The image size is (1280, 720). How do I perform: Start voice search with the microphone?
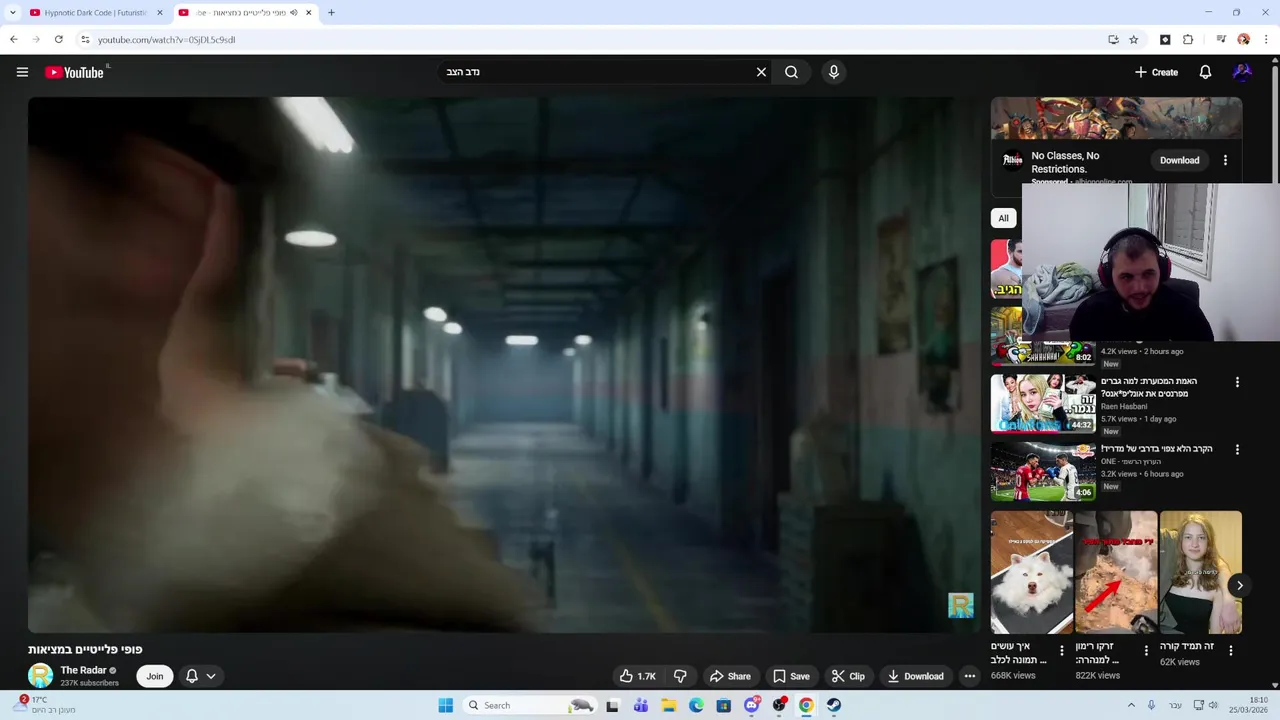click(x=834, y=72)
